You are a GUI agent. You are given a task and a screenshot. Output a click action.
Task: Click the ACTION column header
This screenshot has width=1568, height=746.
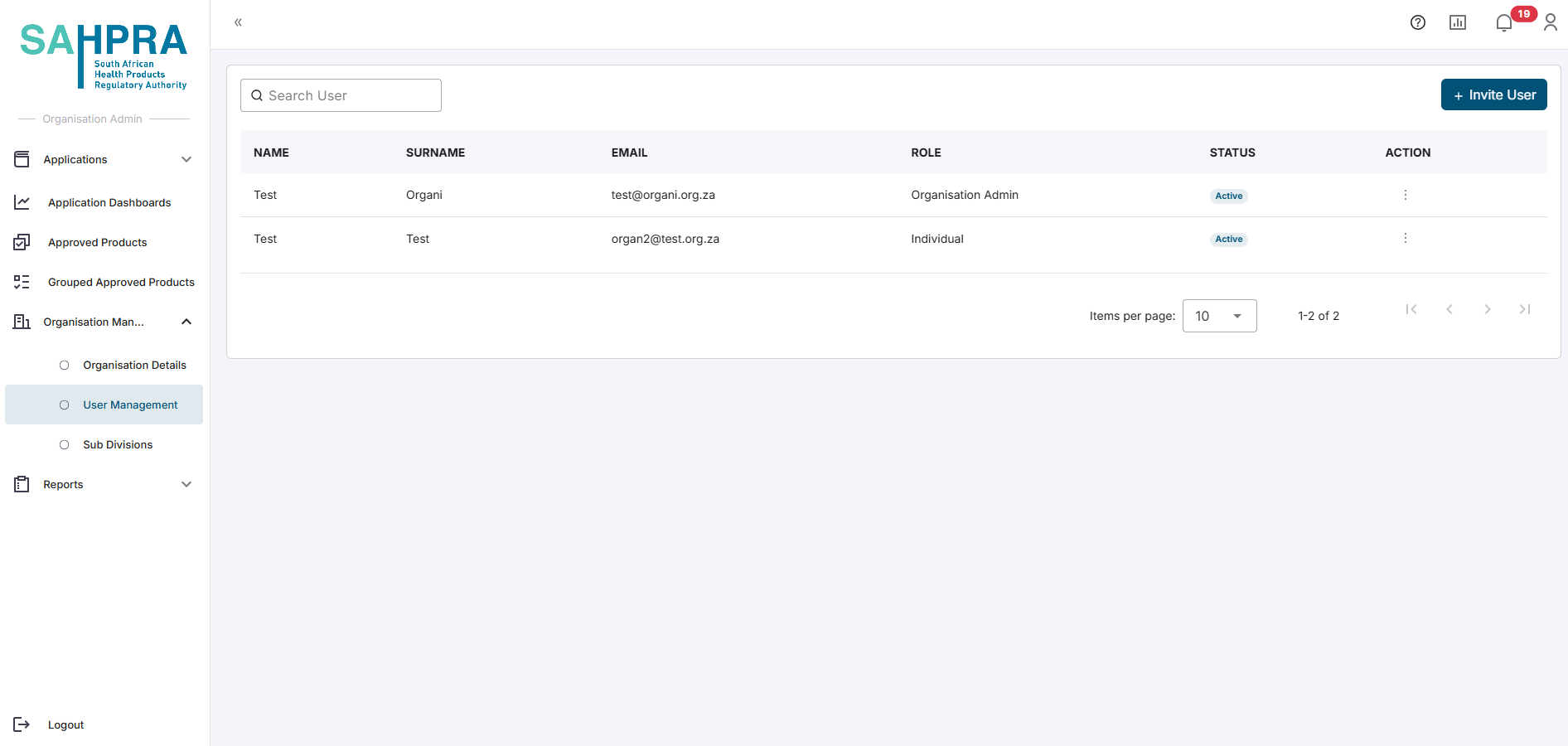(1407, 153)
